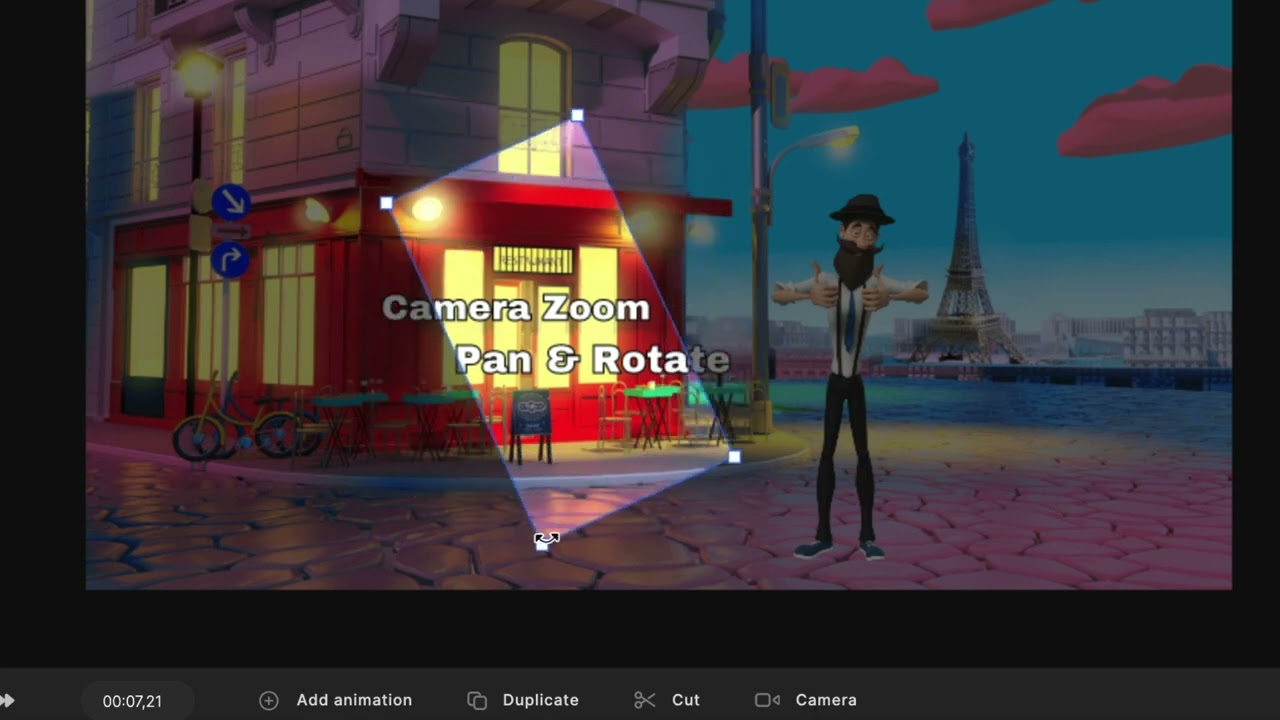Click the Add animation text label

(x=354, y=700)
